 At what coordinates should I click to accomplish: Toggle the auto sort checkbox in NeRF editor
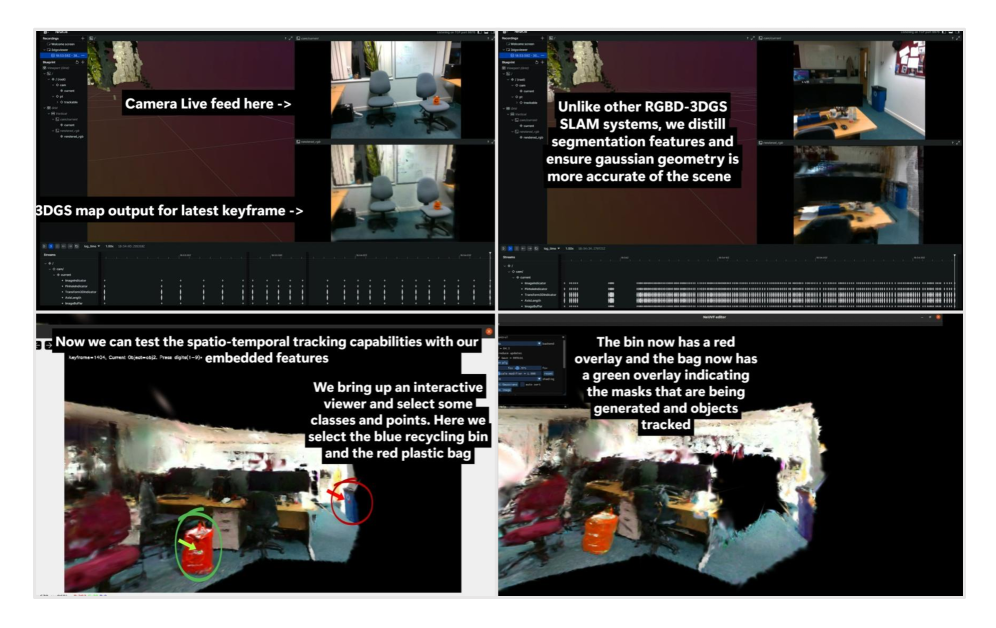522,385
